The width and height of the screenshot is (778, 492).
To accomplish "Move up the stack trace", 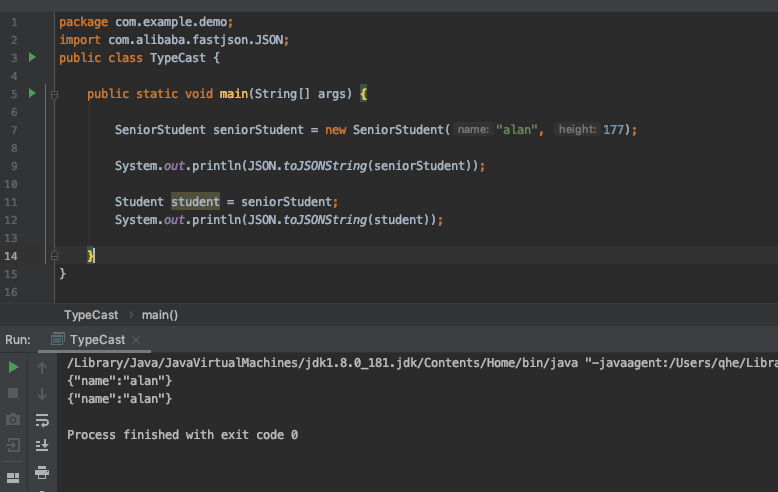I will tap(42, 368).
